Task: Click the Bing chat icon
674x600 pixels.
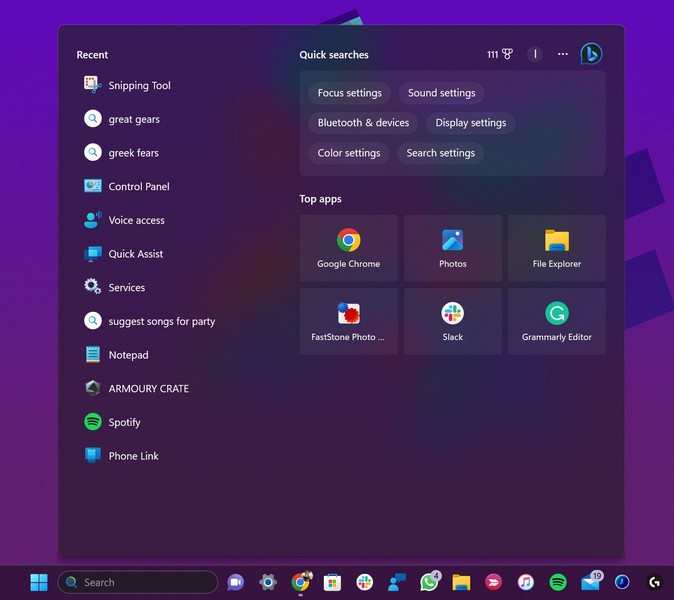Action: [x=591, y=54]
